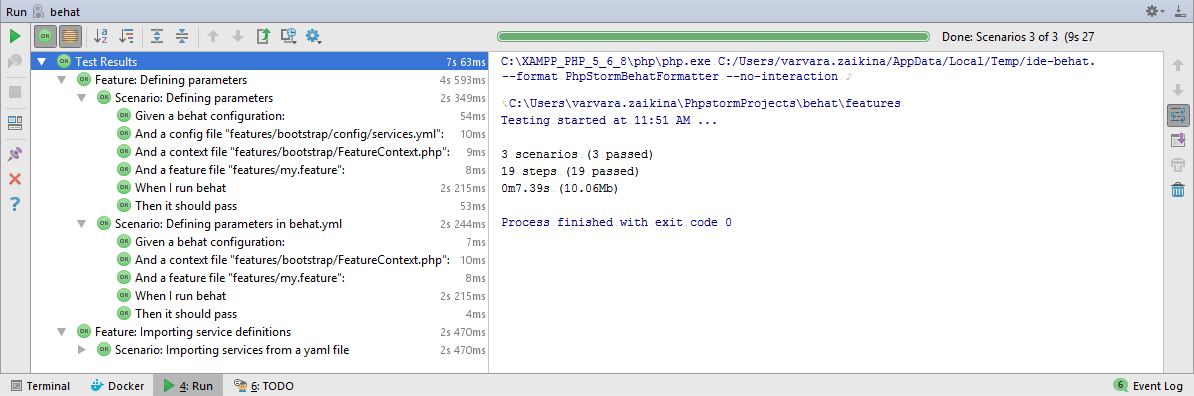This screenshot has height=396, width=1194.
Task: Select 'Given a behat configuration:' step with 54ms
Action: click(260, 116)
